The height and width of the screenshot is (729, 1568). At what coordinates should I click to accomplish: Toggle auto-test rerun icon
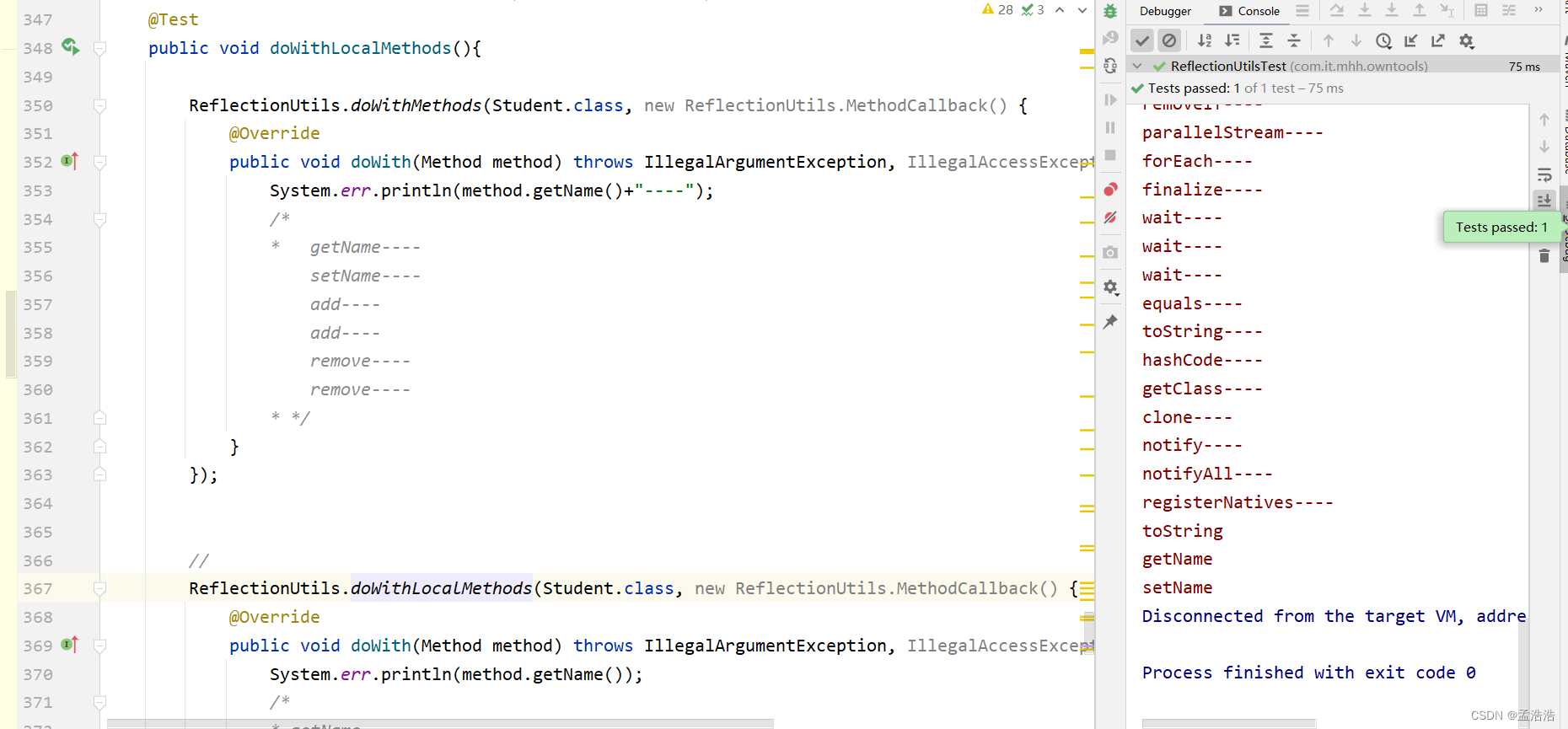tap(1110, 66)
